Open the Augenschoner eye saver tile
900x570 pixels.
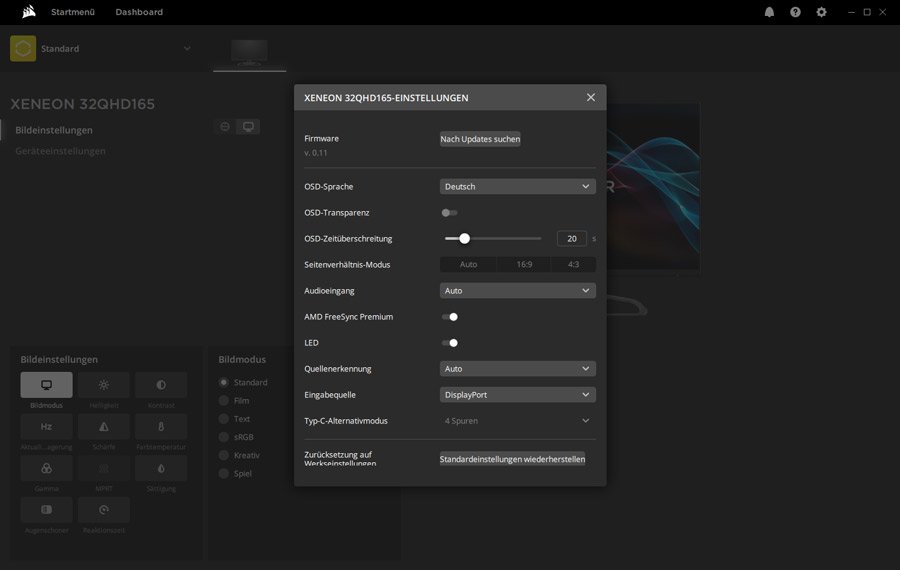(x=46, y=510)
